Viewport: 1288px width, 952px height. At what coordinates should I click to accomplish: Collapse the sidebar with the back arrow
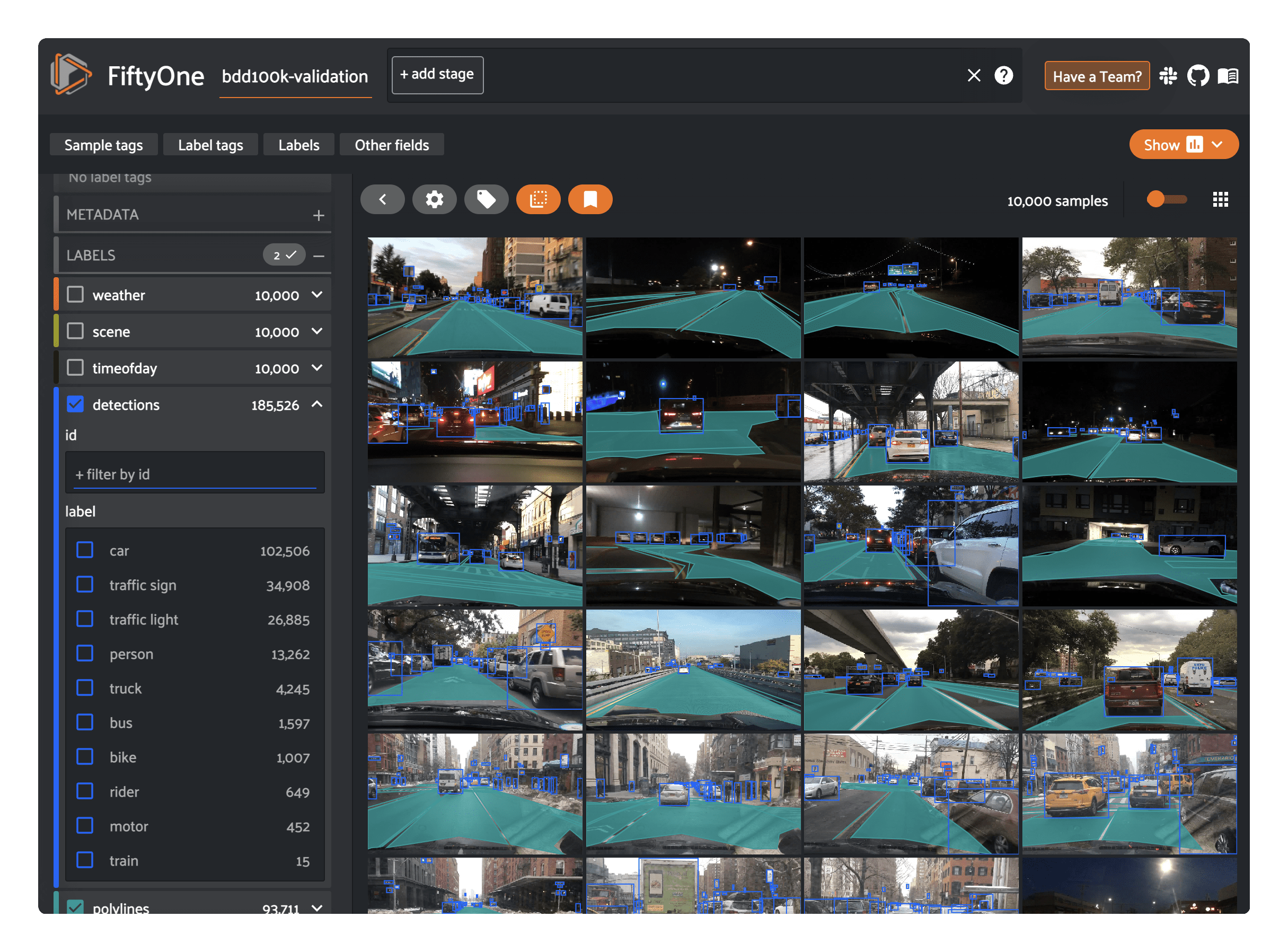point(383,199)
